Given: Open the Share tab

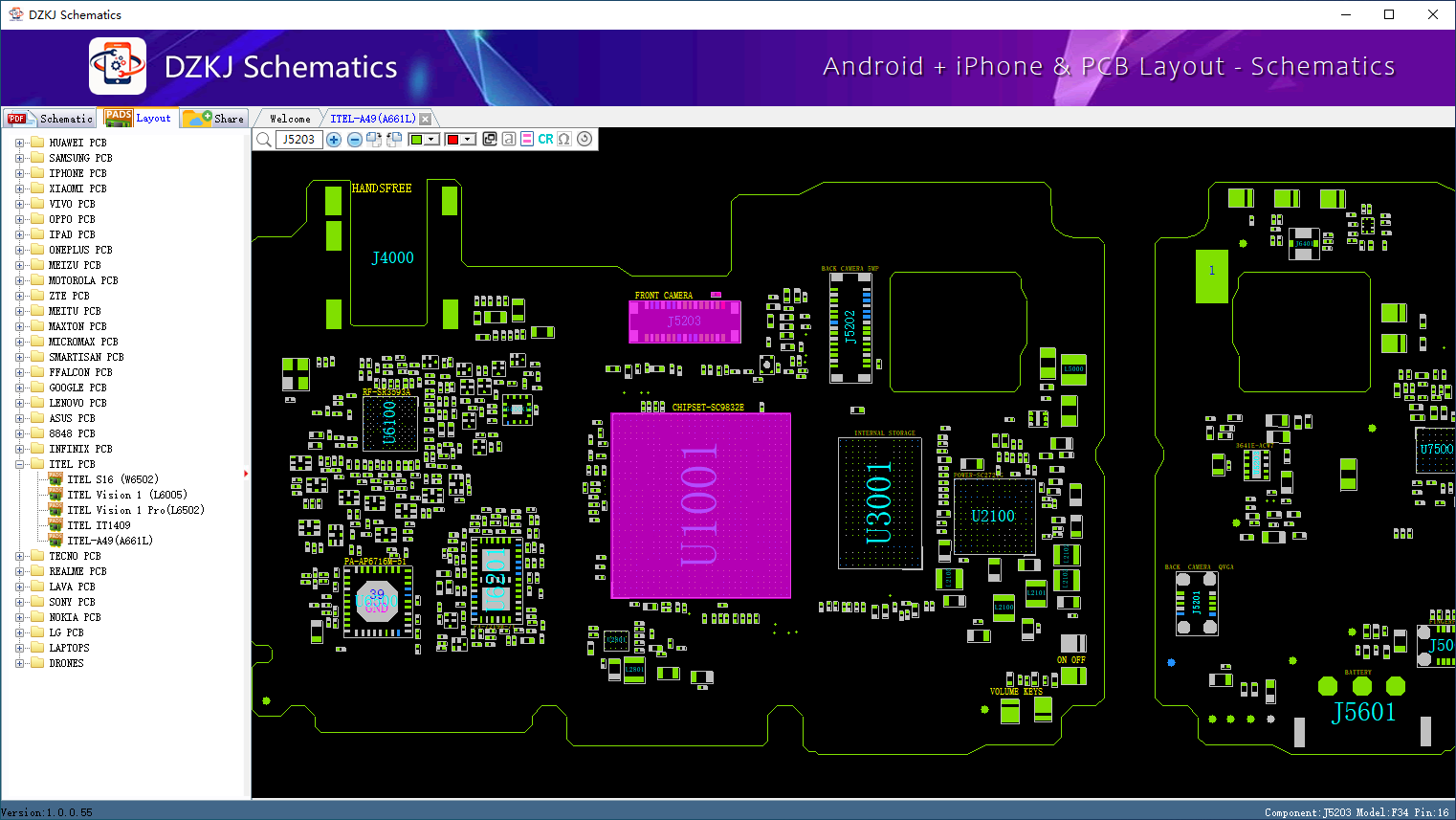Looking at the screenshot, I should 214,119.
